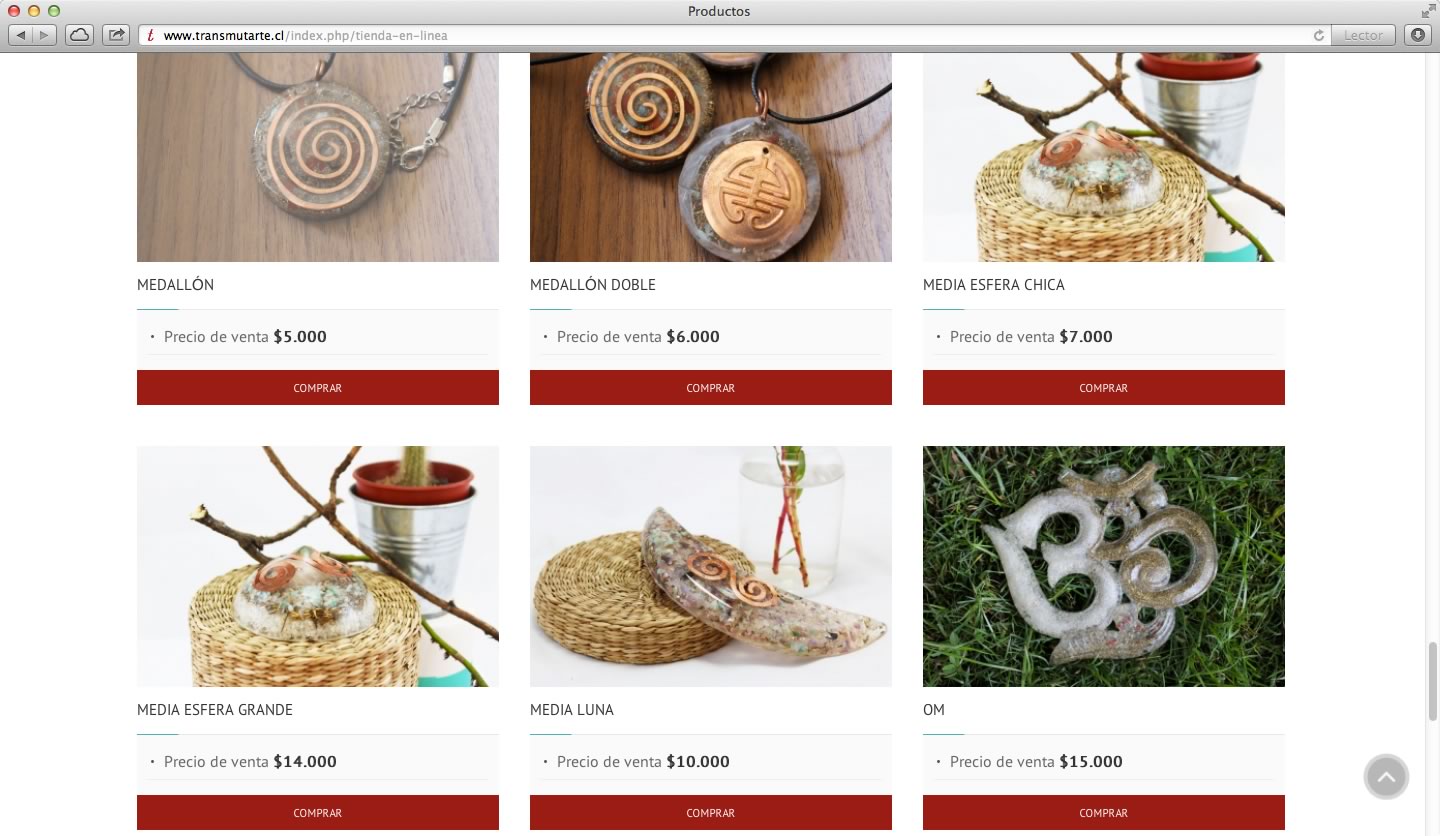Click the browser forward arrow button

click(x=45, y=35)
